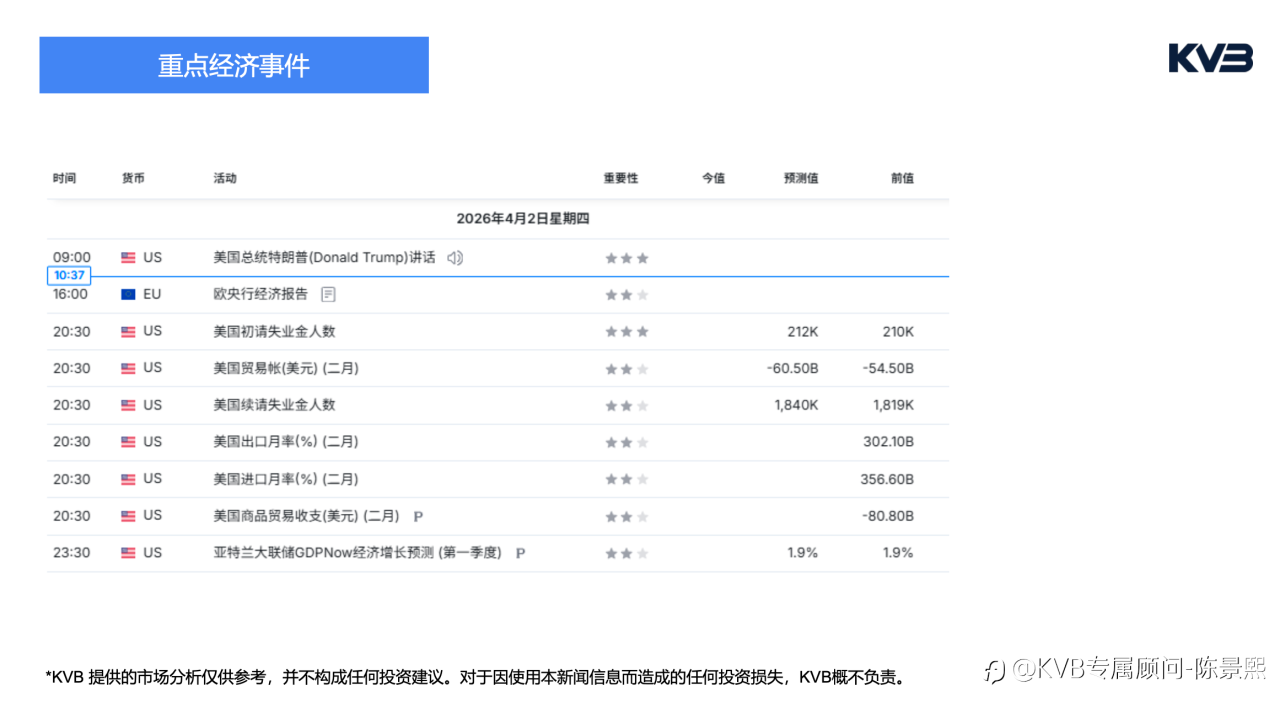Click the previous value -54.50B
This screenshot has width=1280, height=708.
click(888, 369)
